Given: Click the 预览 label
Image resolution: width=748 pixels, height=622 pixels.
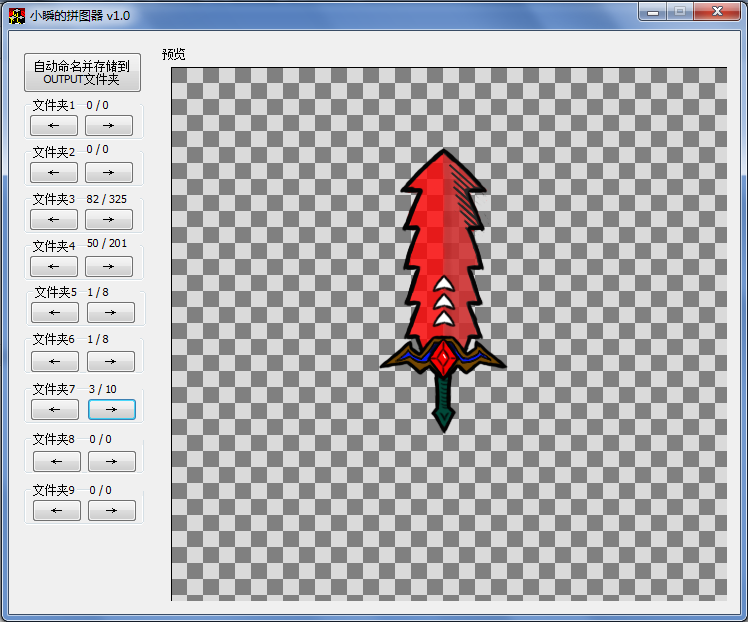Looking at the screenshot, I should tap(174, 54).
